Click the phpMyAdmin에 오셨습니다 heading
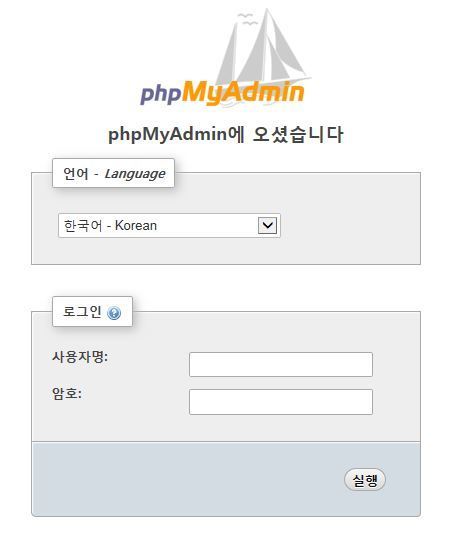The image size is (451, 540). click(x=226, y=134)
